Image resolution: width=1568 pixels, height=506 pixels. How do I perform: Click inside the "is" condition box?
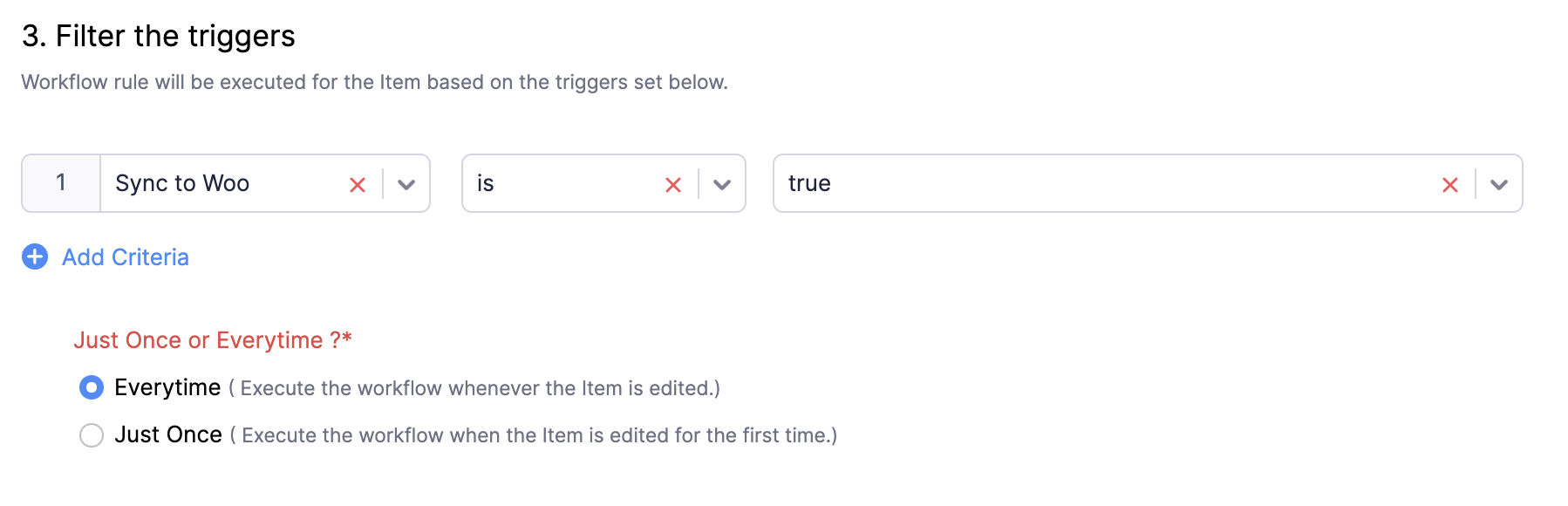tap(603, 183)
